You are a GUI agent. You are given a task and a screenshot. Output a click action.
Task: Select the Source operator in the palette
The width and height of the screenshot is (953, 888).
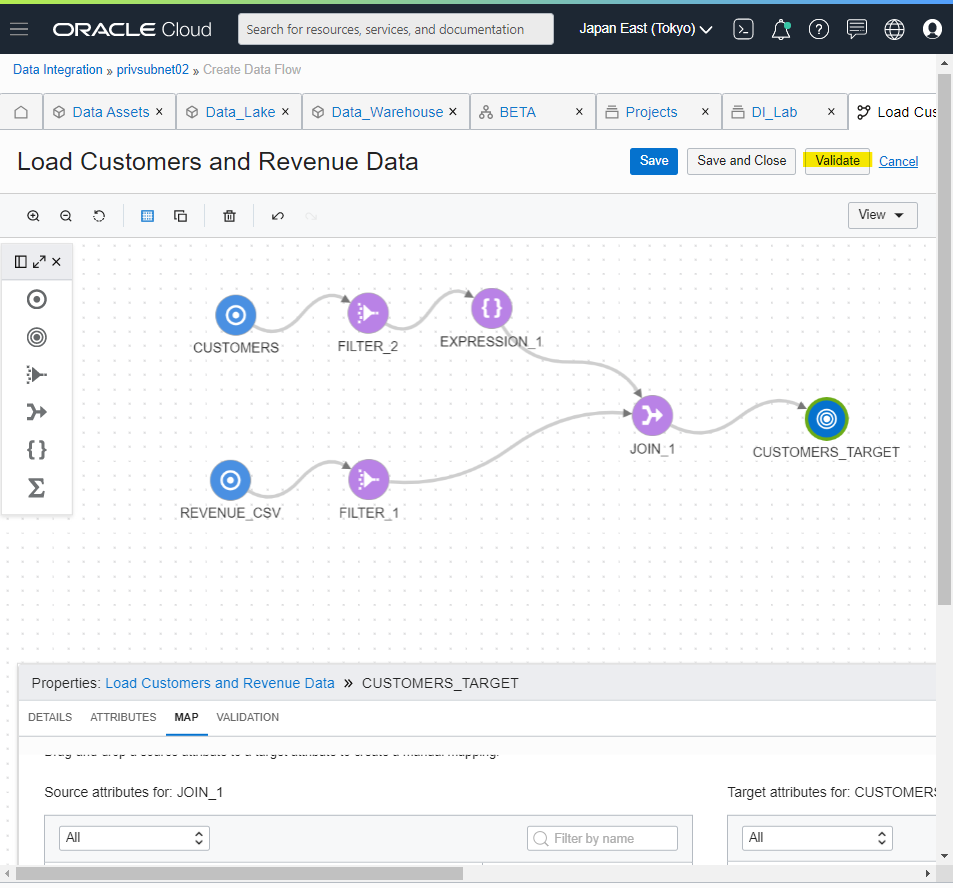(36, 299)
